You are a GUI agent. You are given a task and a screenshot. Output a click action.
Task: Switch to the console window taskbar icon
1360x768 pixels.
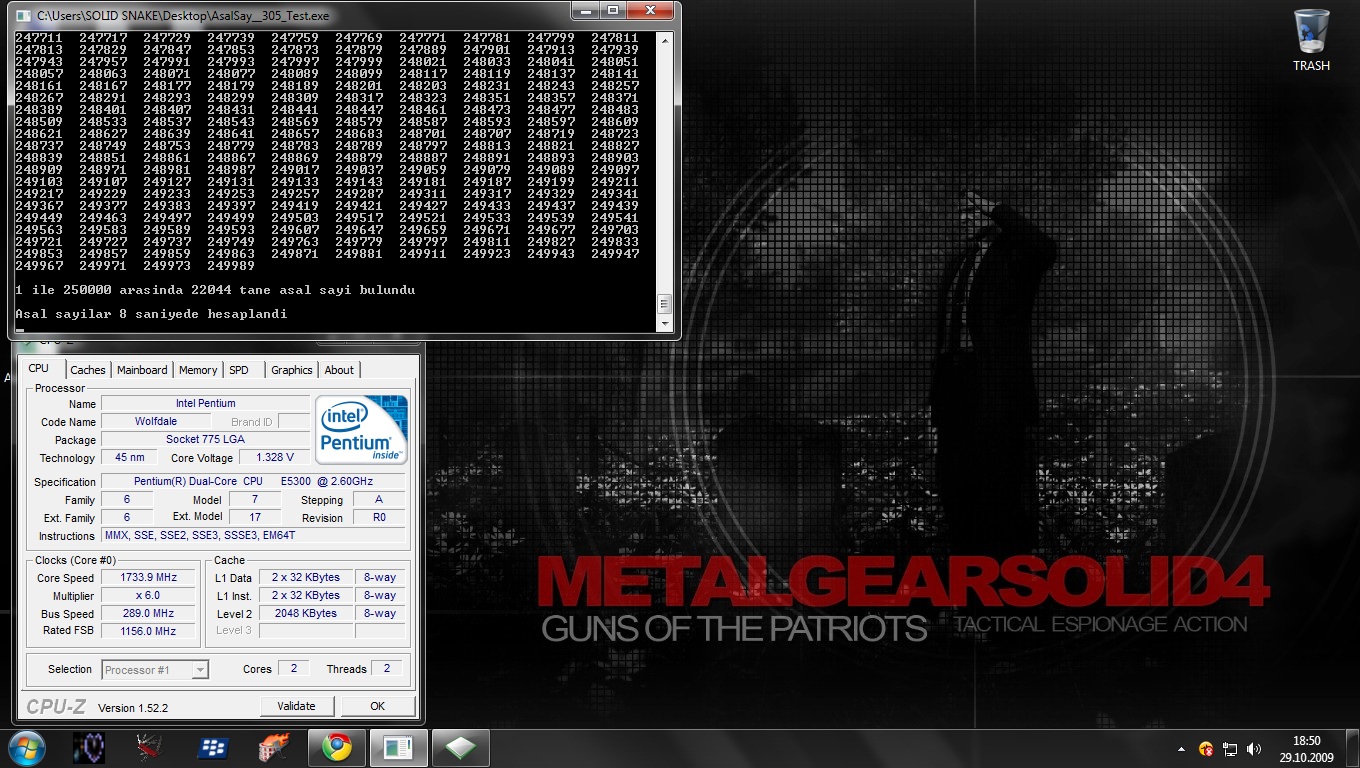[x=398, y=748]
